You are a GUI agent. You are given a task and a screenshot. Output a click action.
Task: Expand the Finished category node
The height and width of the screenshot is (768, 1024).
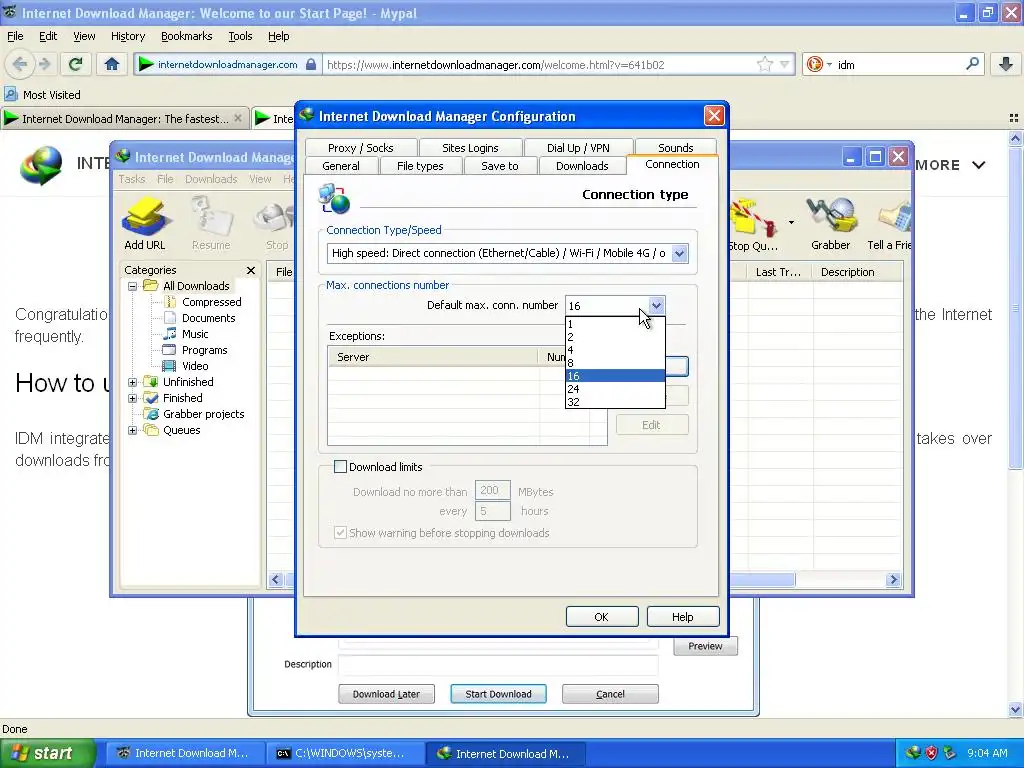(133, 398)
